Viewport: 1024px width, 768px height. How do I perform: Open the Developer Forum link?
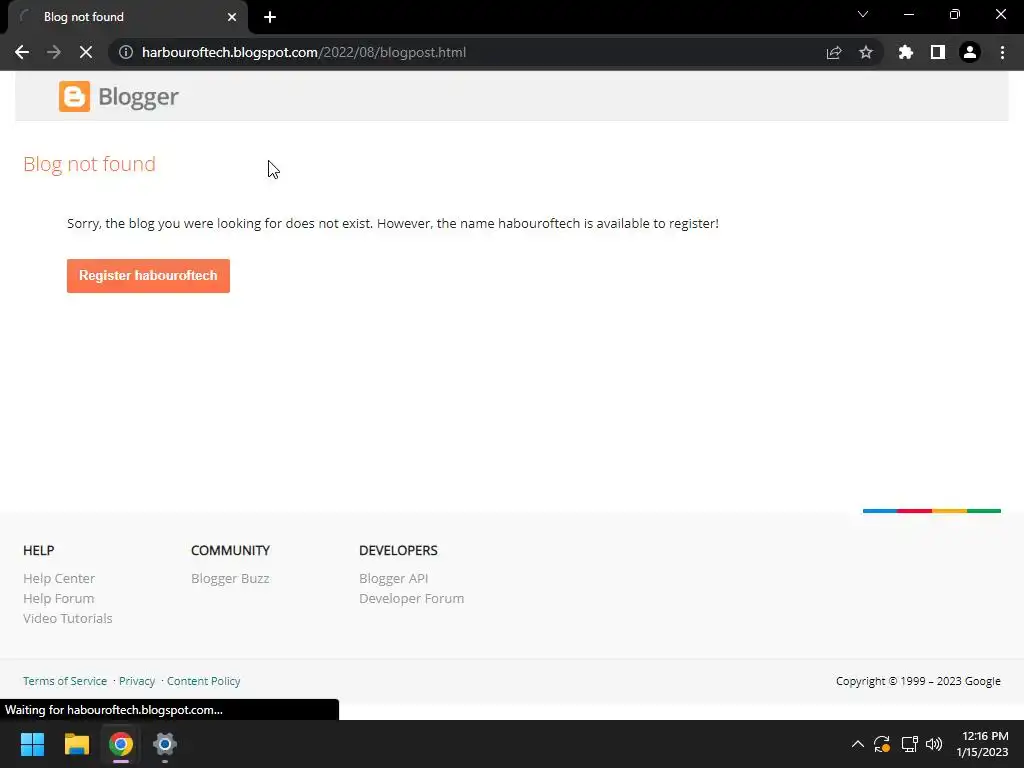coord(411,598)
